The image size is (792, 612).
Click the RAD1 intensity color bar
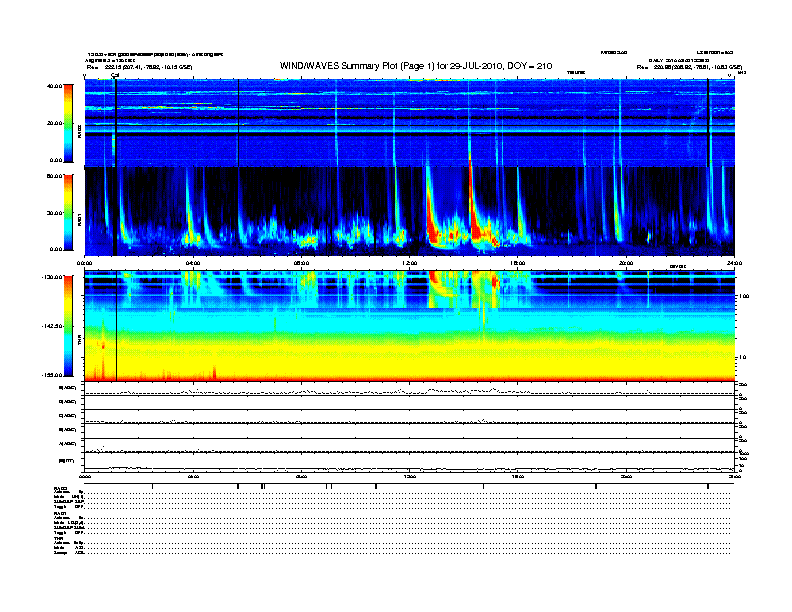click(68, 212)
